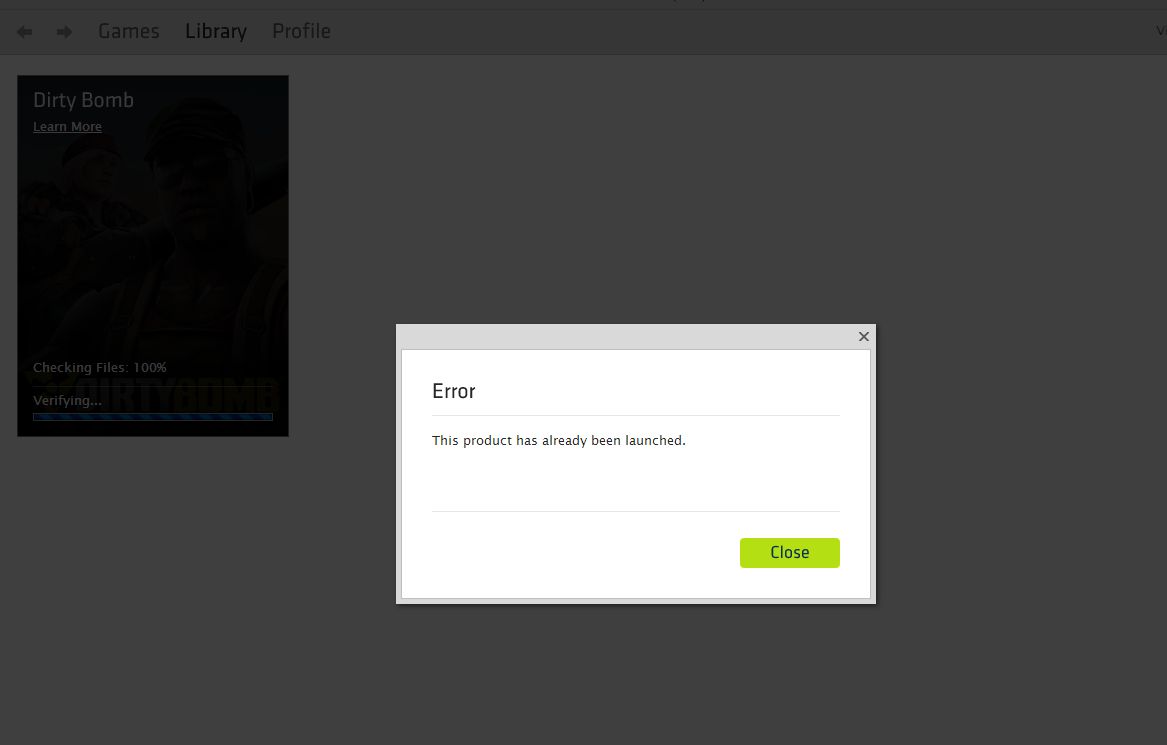Click the back navigation arrow
This screenshot has height=745, width=1167.
25,32
